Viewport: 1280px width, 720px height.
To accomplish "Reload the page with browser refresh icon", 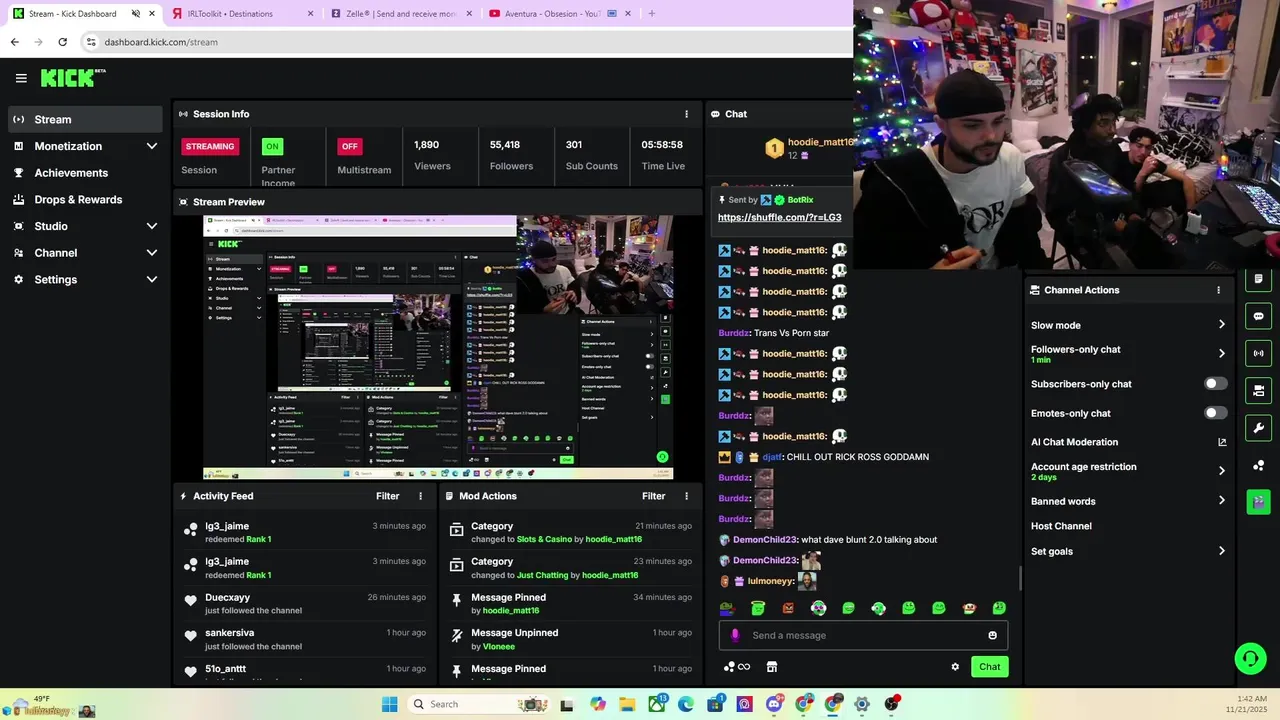I will click(62, 42).
